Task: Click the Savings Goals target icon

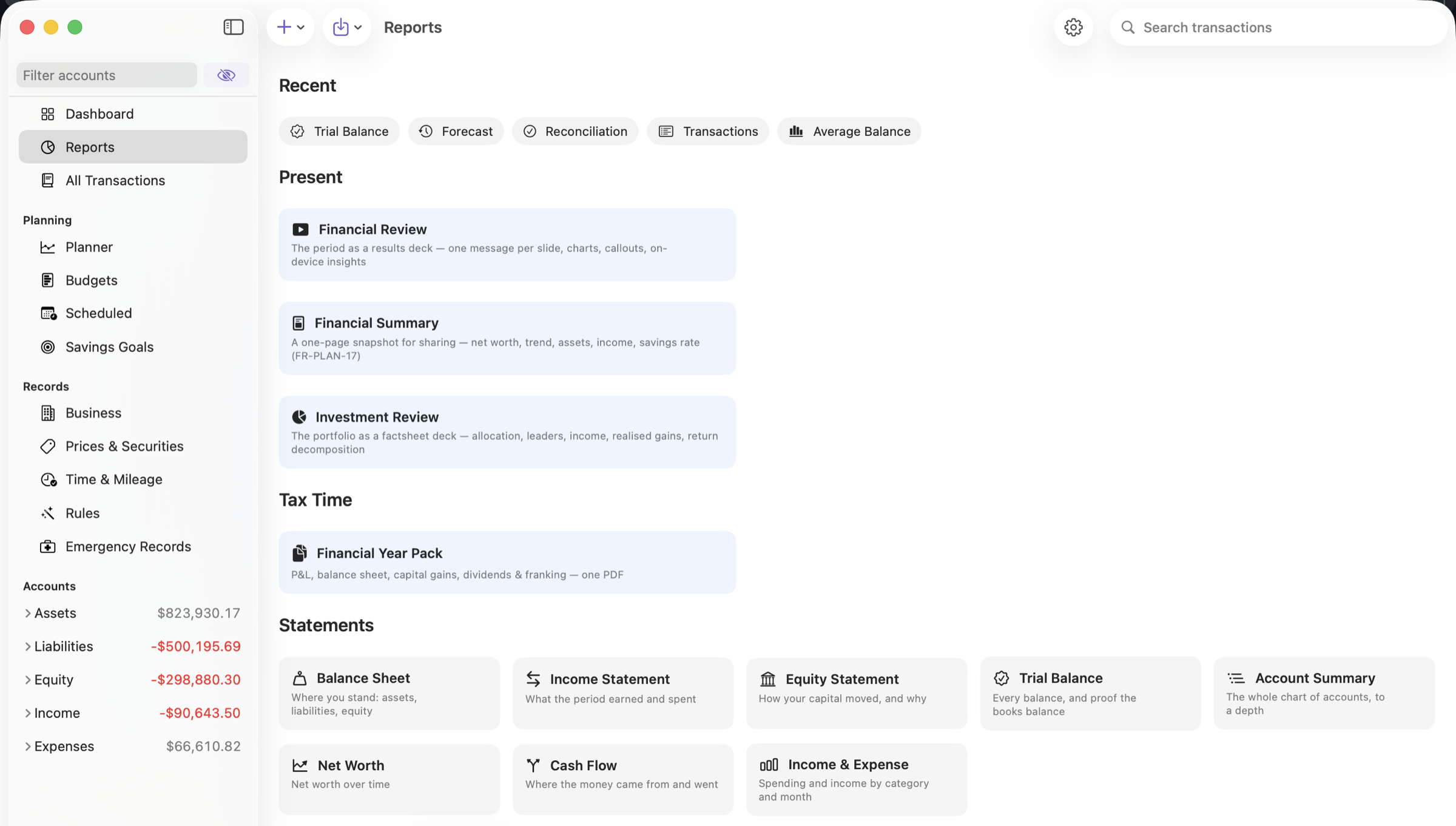Action: tap(48, 347)
